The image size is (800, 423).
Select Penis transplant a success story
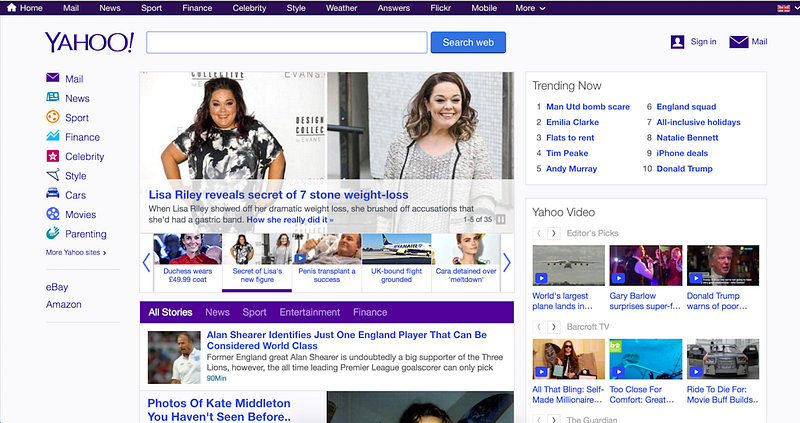pyautogui.click(x=327, y=262)
